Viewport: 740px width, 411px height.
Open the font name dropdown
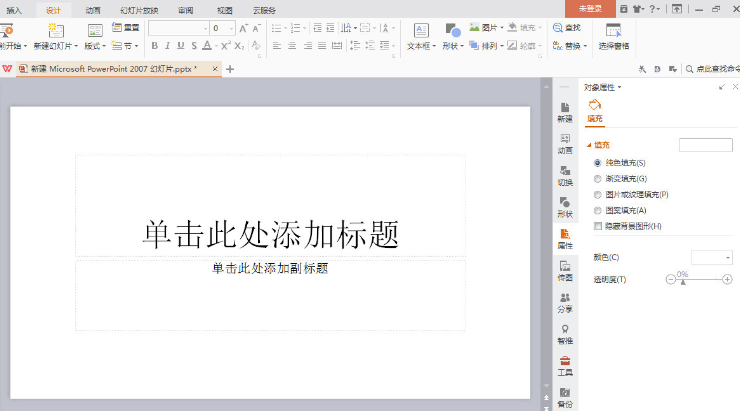click(205, 29)
